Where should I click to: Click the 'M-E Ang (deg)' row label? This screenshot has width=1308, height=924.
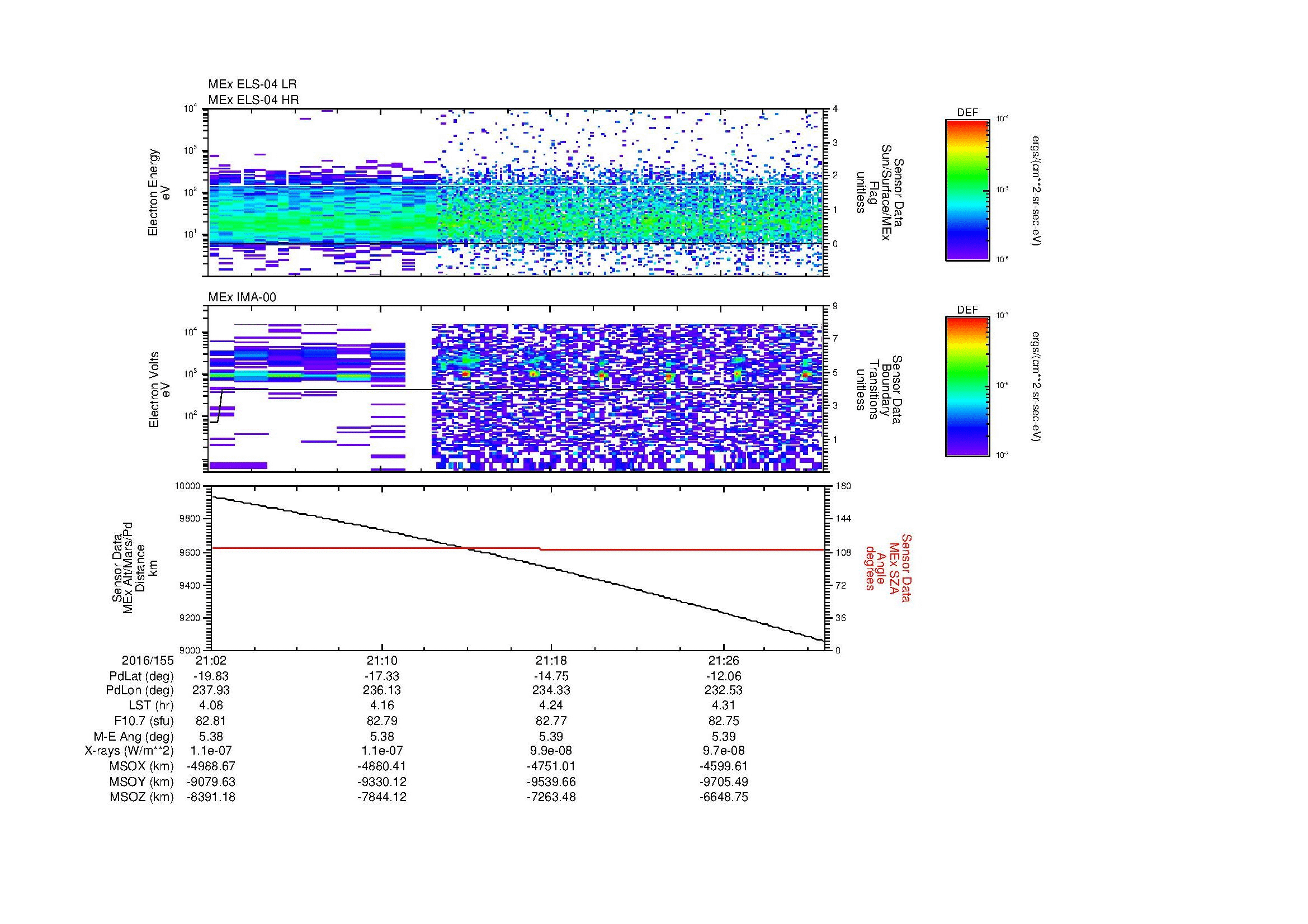pos(134,736)
